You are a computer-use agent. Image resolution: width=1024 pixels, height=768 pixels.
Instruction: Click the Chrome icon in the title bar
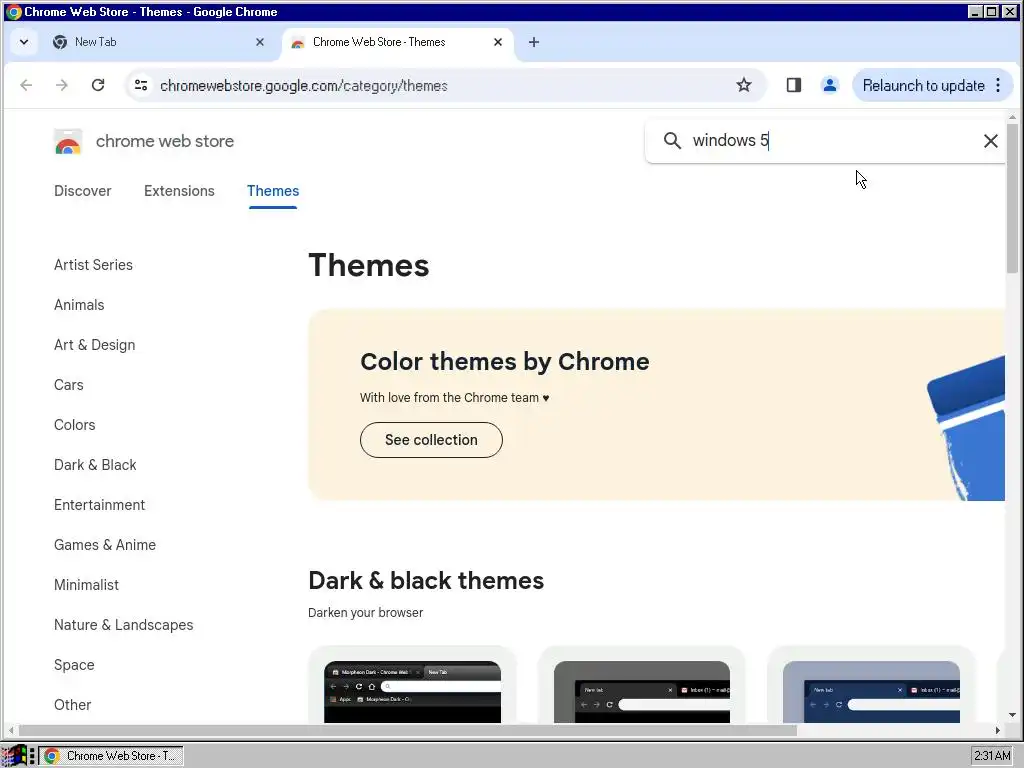13,12
